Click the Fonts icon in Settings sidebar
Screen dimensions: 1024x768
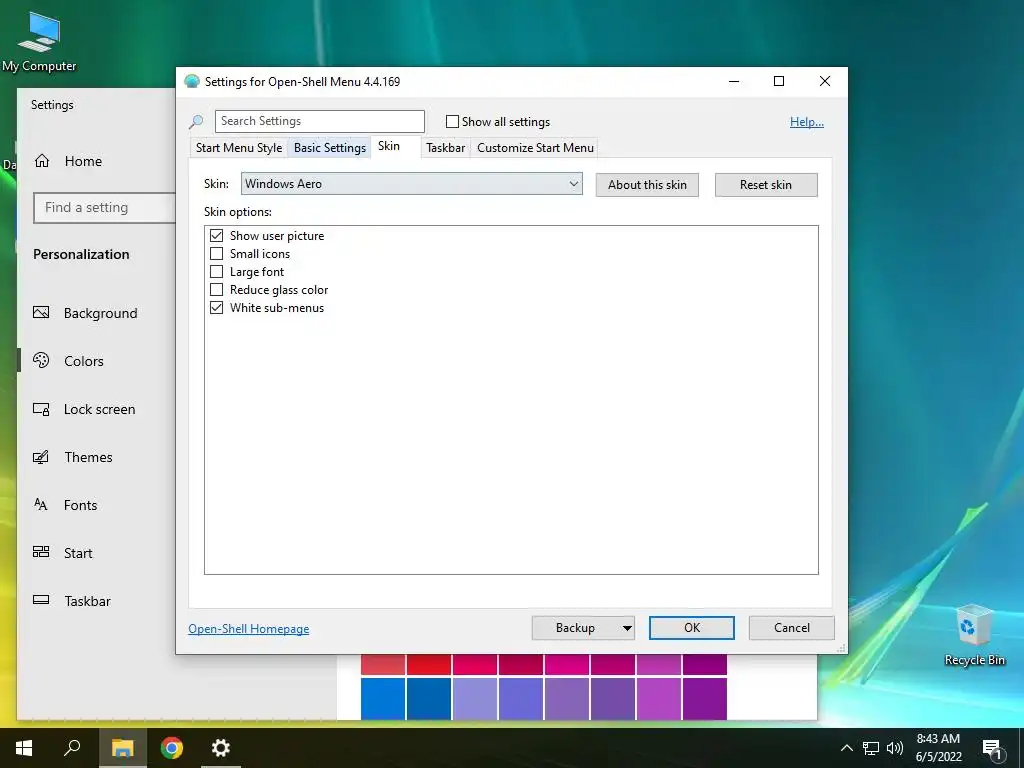coord(40,504)
